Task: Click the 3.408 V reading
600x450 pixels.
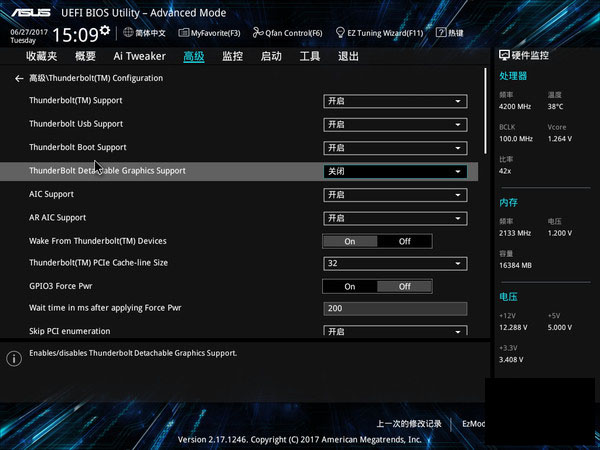Action: pos(511,360)
